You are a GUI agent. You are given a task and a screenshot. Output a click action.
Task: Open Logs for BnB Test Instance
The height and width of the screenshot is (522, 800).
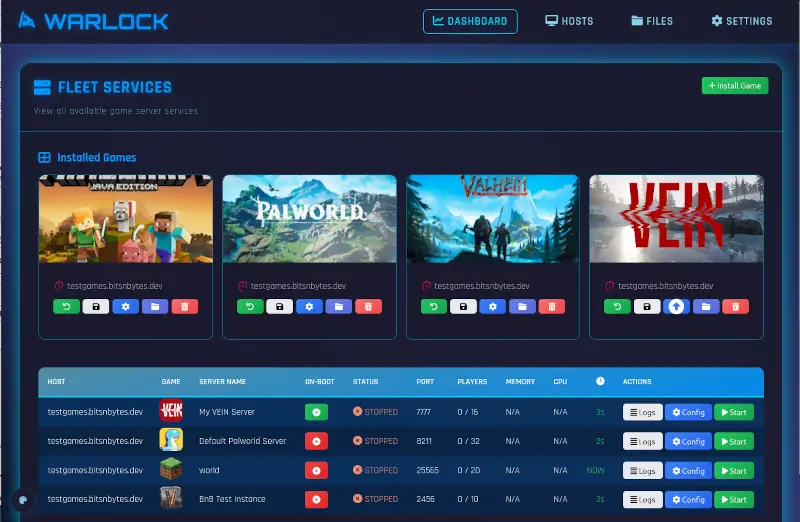click(x=642, y=500)
